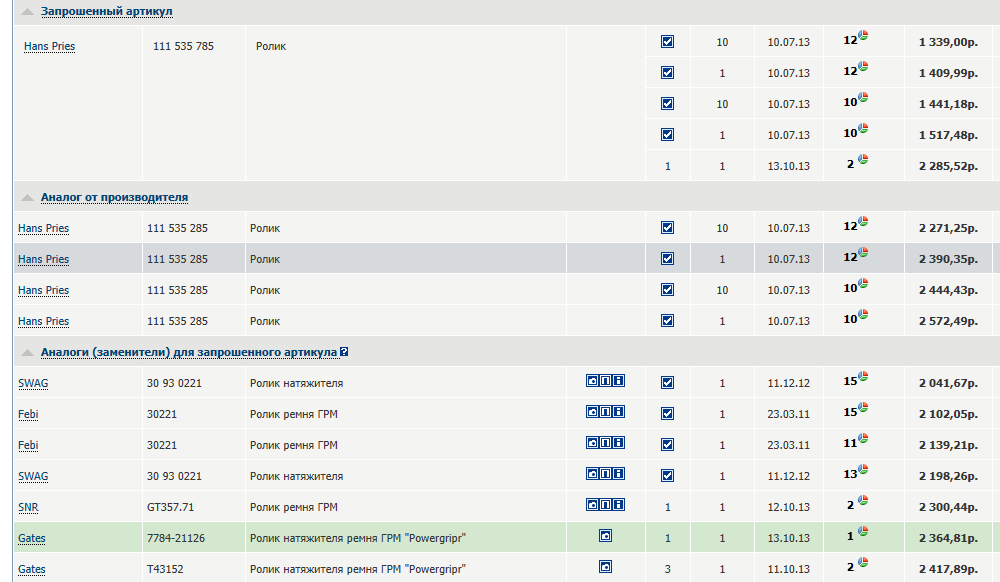The height and width of the screenshot is (582, 1000).
Task: Select Ролик ремня ГРМ in SNR row
Action: 293,507
